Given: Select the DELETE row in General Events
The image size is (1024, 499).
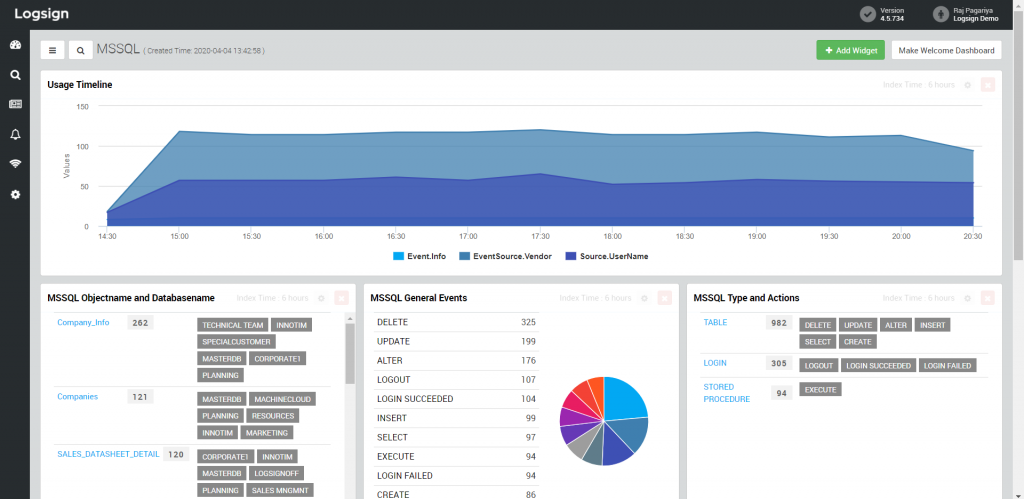Looking at the screenshot, I should [456, 322].
